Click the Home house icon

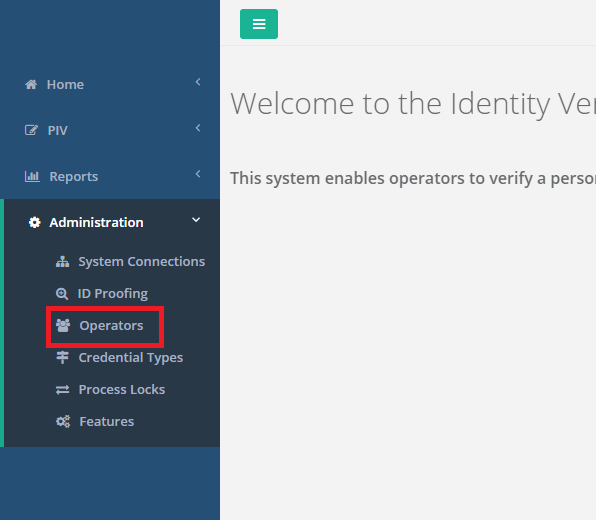click(31, 84)
